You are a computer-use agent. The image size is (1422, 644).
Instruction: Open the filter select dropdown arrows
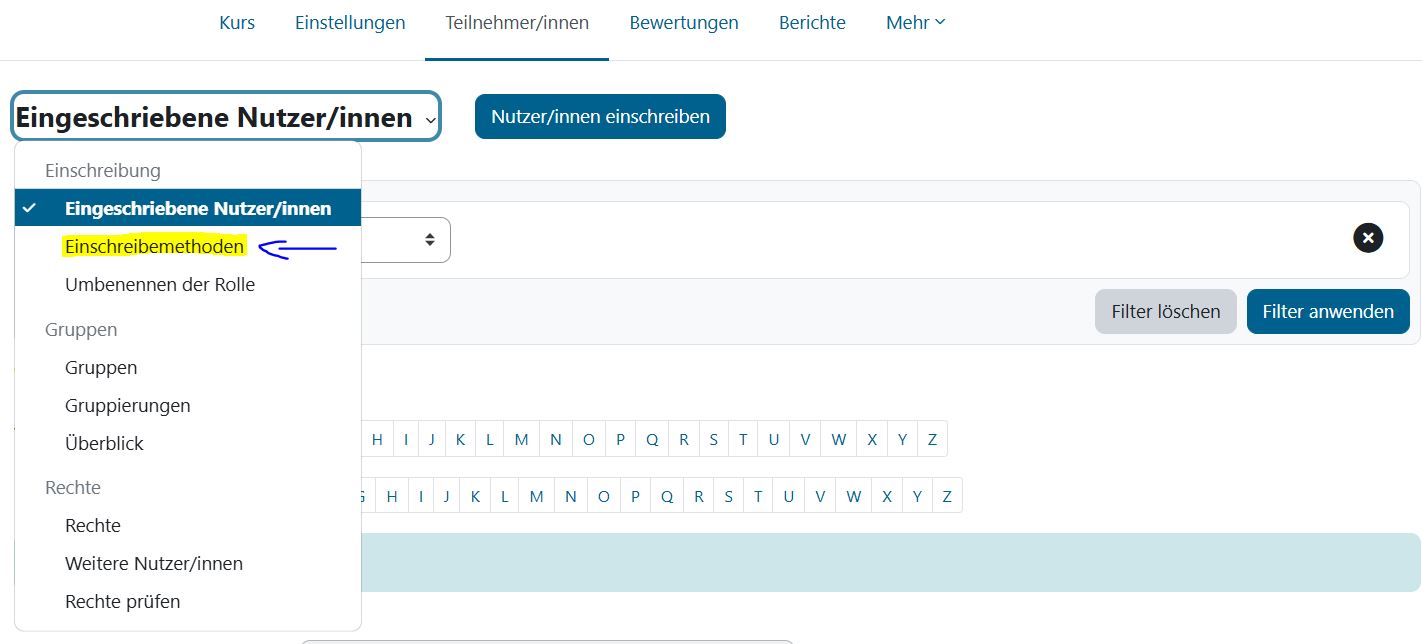pos(430,240)
